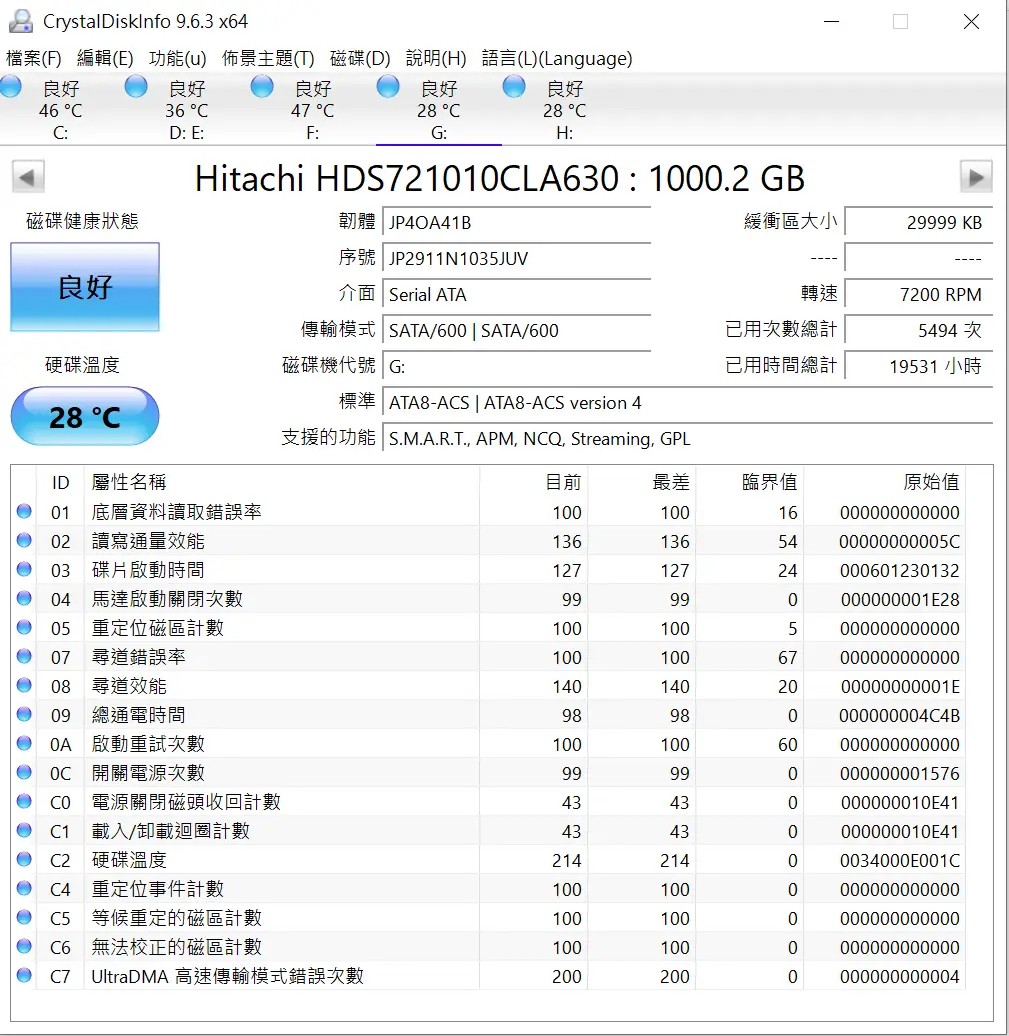Click status dot of attribute C4 row
The width and height of the screenshot is (1009, 1036).
(24, 889)
